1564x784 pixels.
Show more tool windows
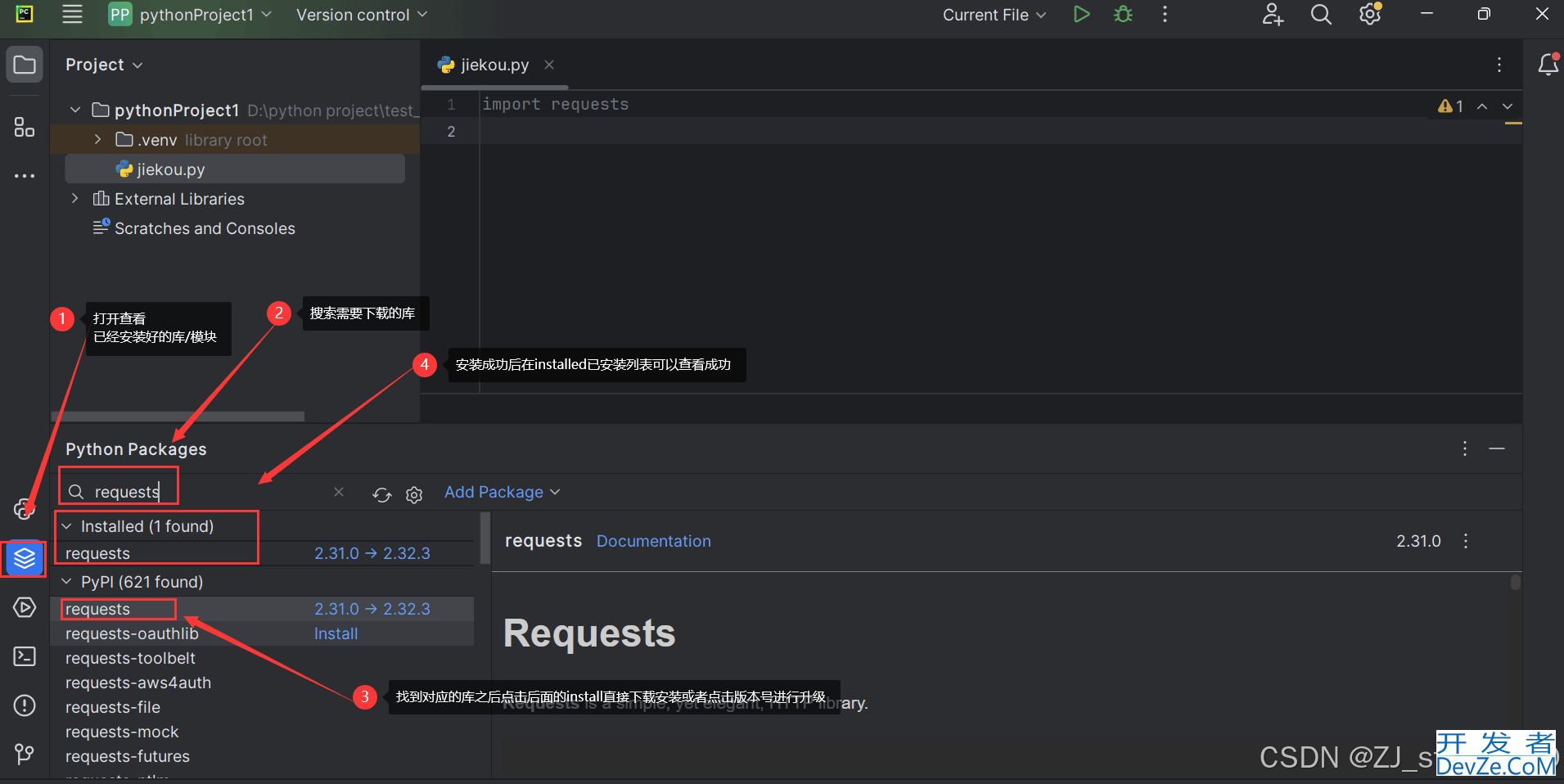click(x=25, y=175)
